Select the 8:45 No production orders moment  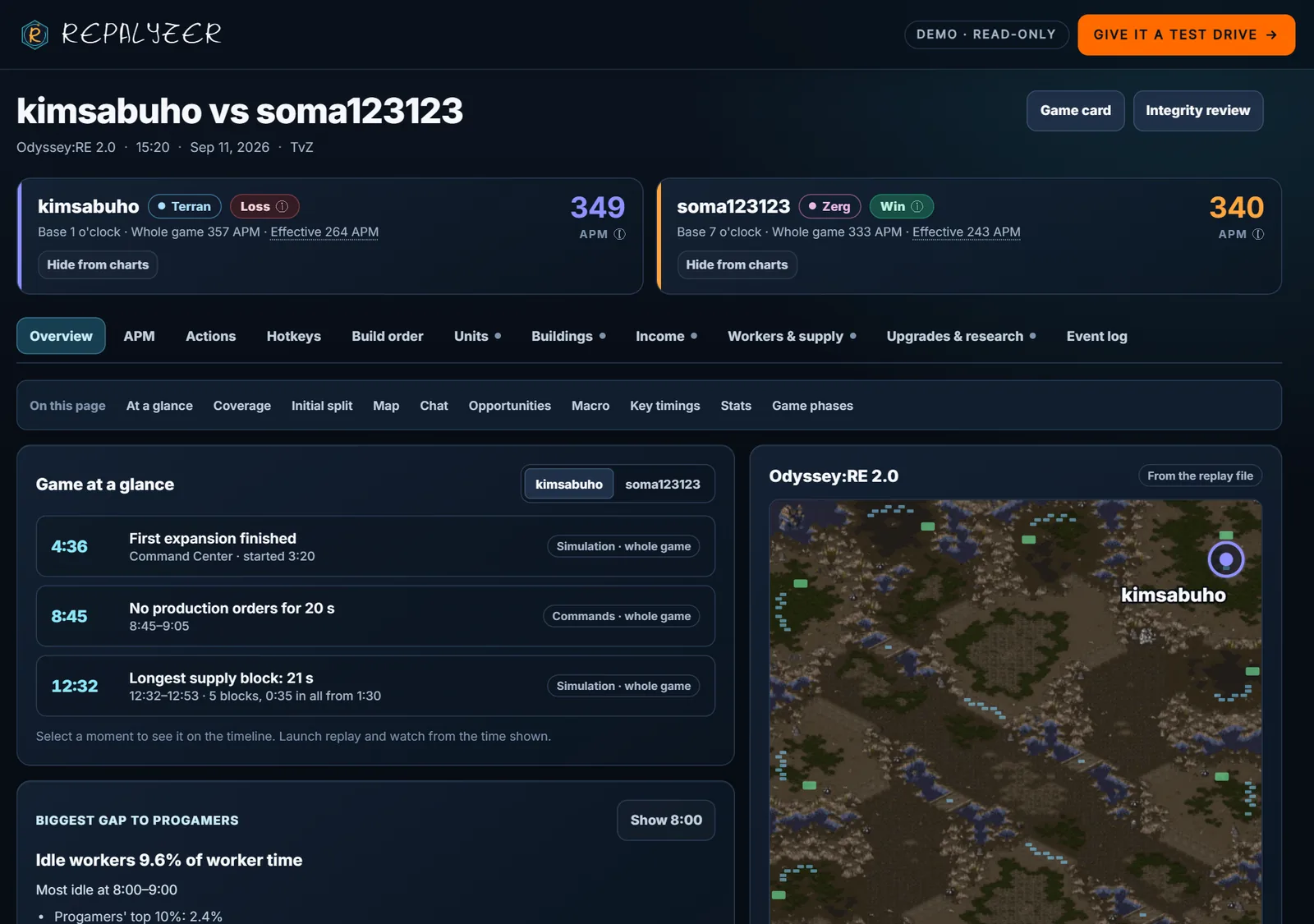(x=375, y=616)
